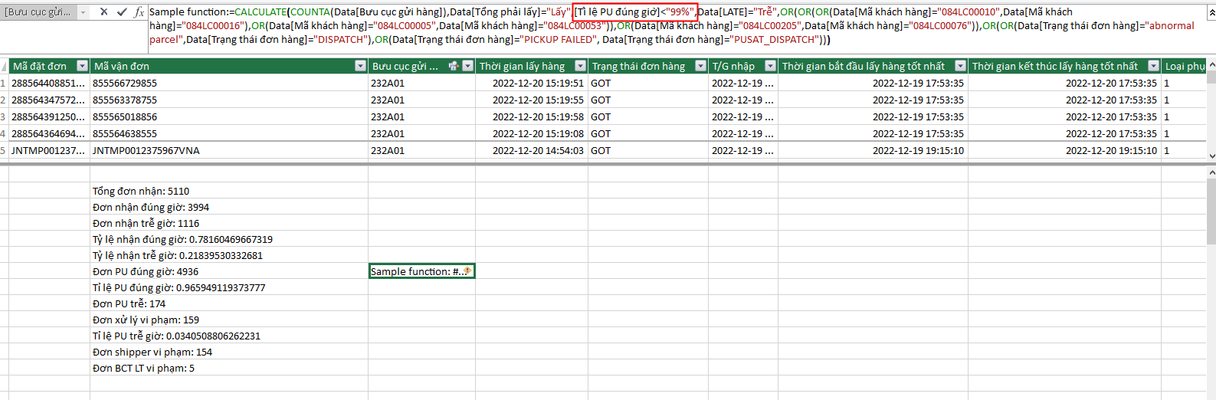1216x400 pixels.
Task: Select the Loại phụ column header
Action: tap(1184, 66)
